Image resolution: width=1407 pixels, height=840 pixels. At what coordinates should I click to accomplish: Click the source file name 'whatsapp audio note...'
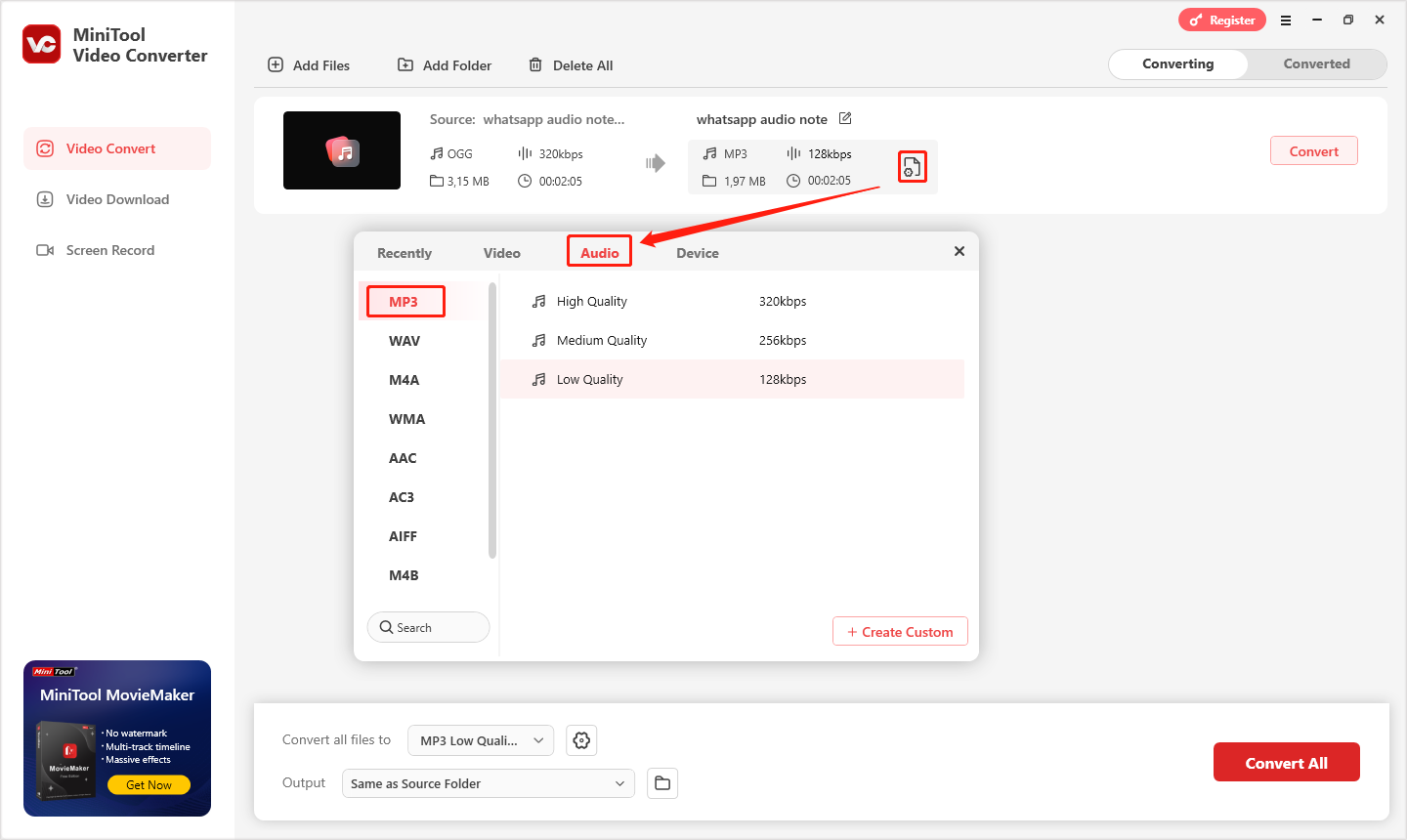pos(554,119)
